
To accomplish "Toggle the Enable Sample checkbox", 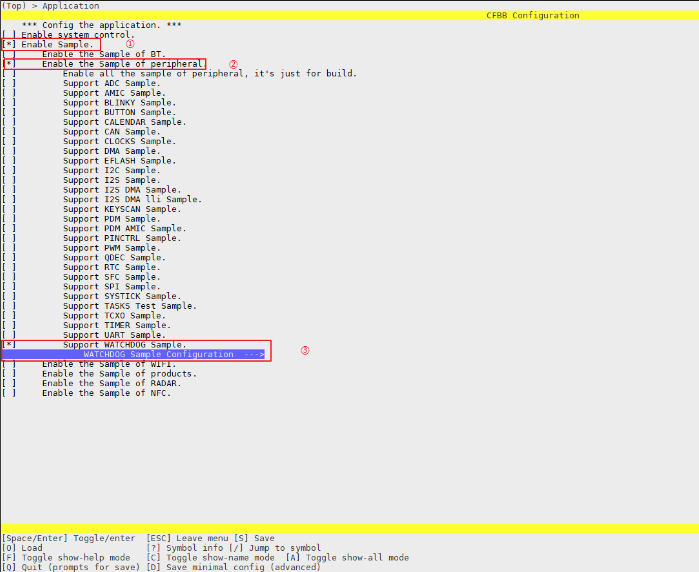I will coord(9,45).
